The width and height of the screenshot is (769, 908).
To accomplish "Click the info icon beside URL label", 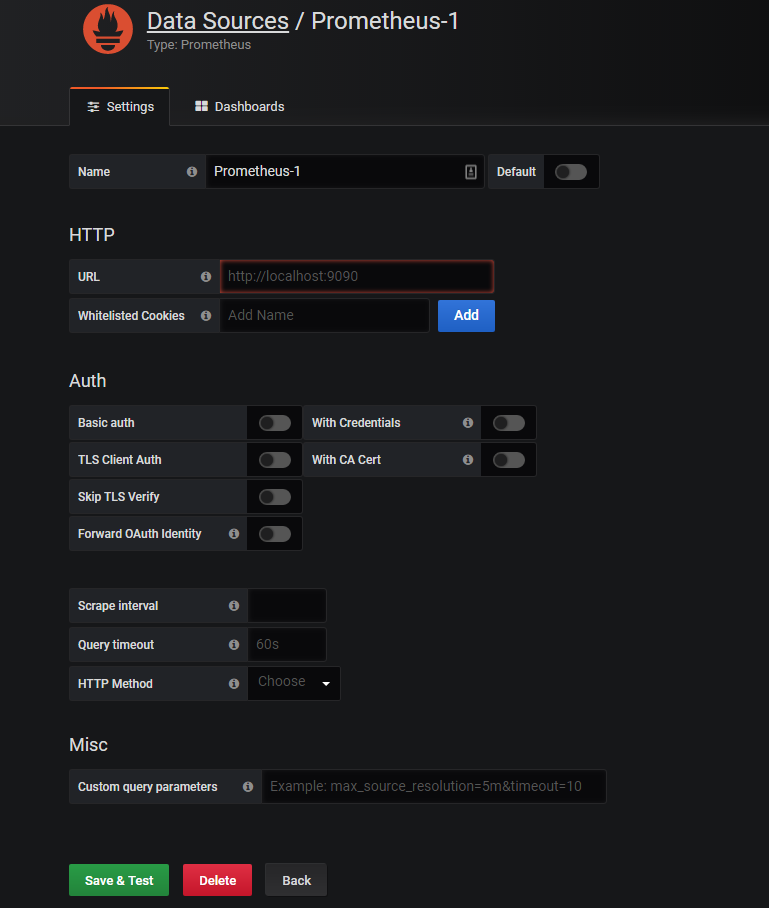I will point(206,277).
